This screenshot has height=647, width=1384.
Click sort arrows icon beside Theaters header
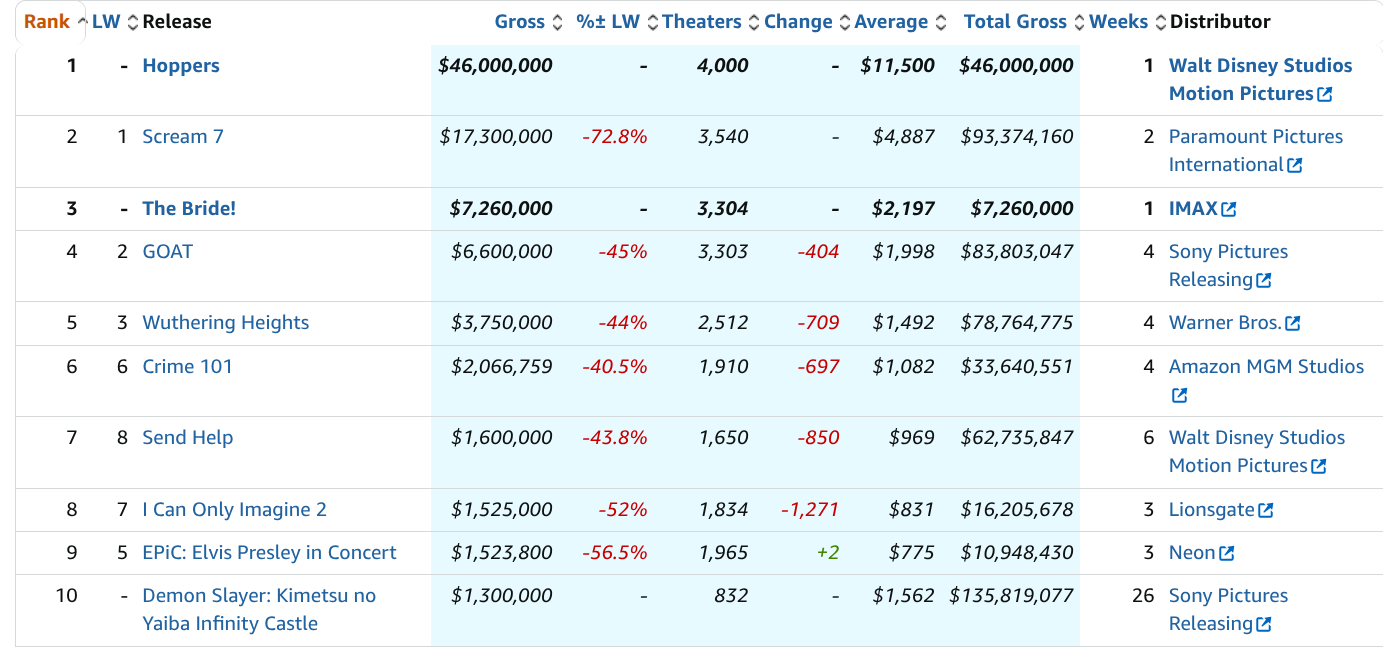pyautogui.click(x=753, y=22)
